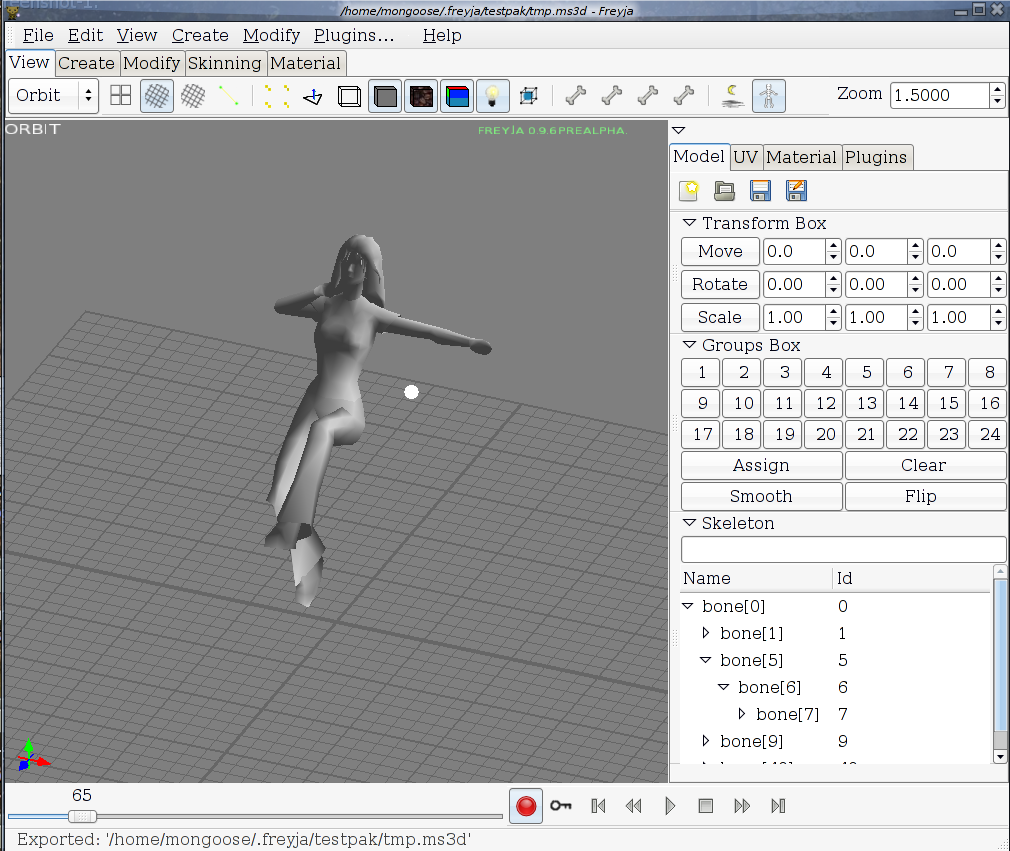The height and width of the screenshot is (851, 1010).
Task: Click the Scale button
Action: pyautogui.click(x=720, y=317)
